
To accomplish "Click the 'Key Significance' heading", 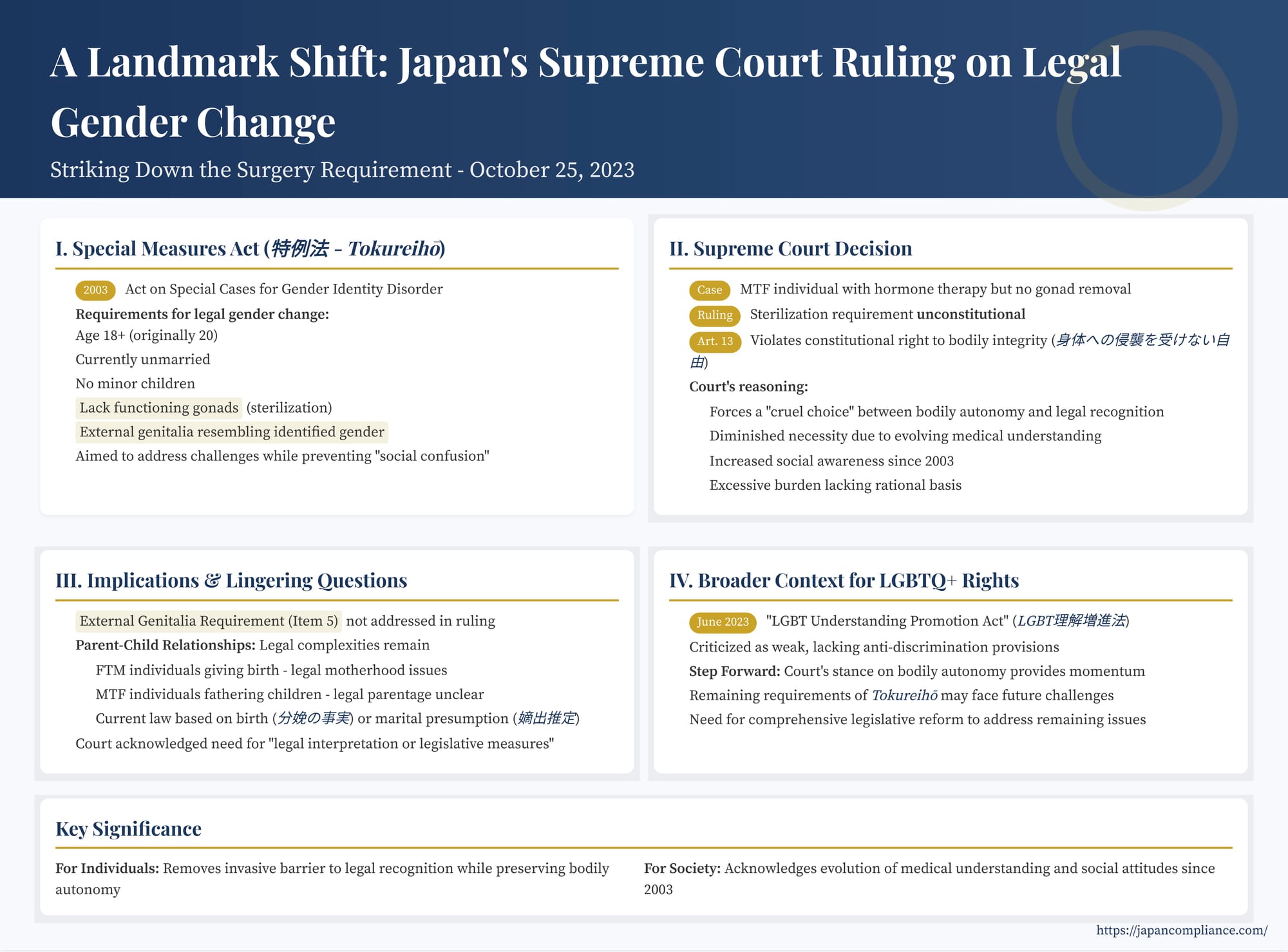I will 128,828.
